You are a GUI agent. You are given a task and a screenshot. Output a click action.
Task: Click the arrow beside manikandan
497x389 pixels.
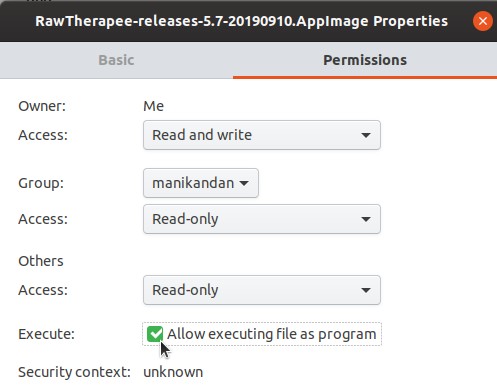point(244,183)
